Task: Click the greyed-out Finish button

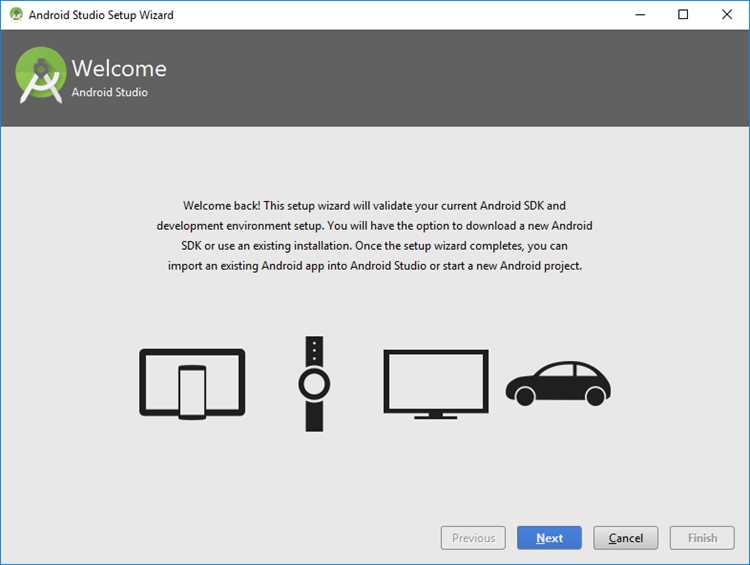Action: [x=702, y=538]
